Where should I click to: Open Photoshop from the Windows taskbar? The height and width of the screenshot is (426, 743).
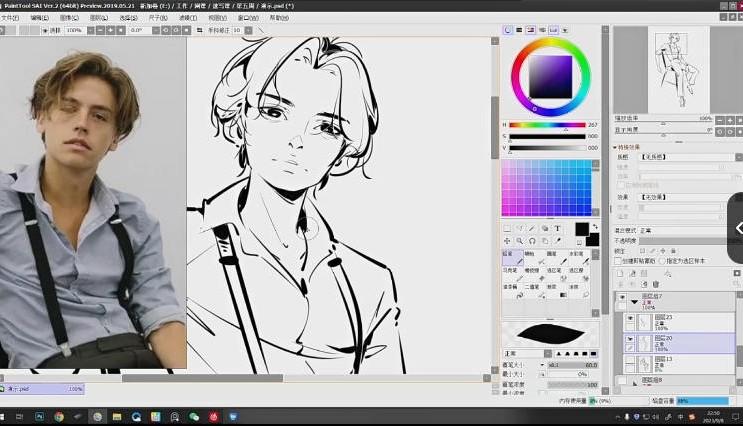pyautogui.click(x=39, y=415)
